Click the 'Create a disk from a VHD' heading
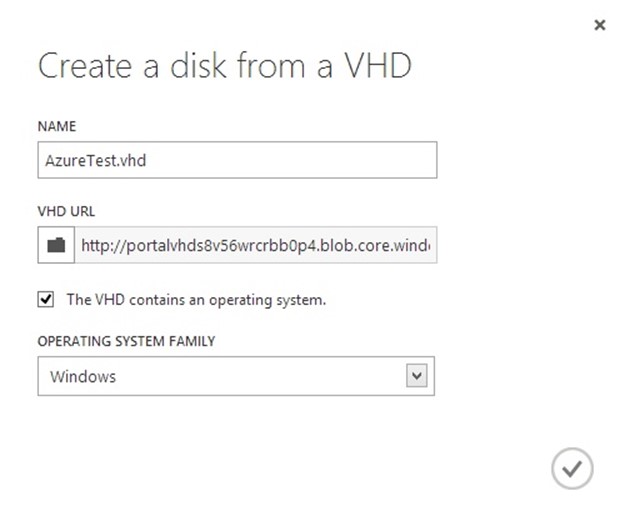625x521 pixels. tap(224, 66)
